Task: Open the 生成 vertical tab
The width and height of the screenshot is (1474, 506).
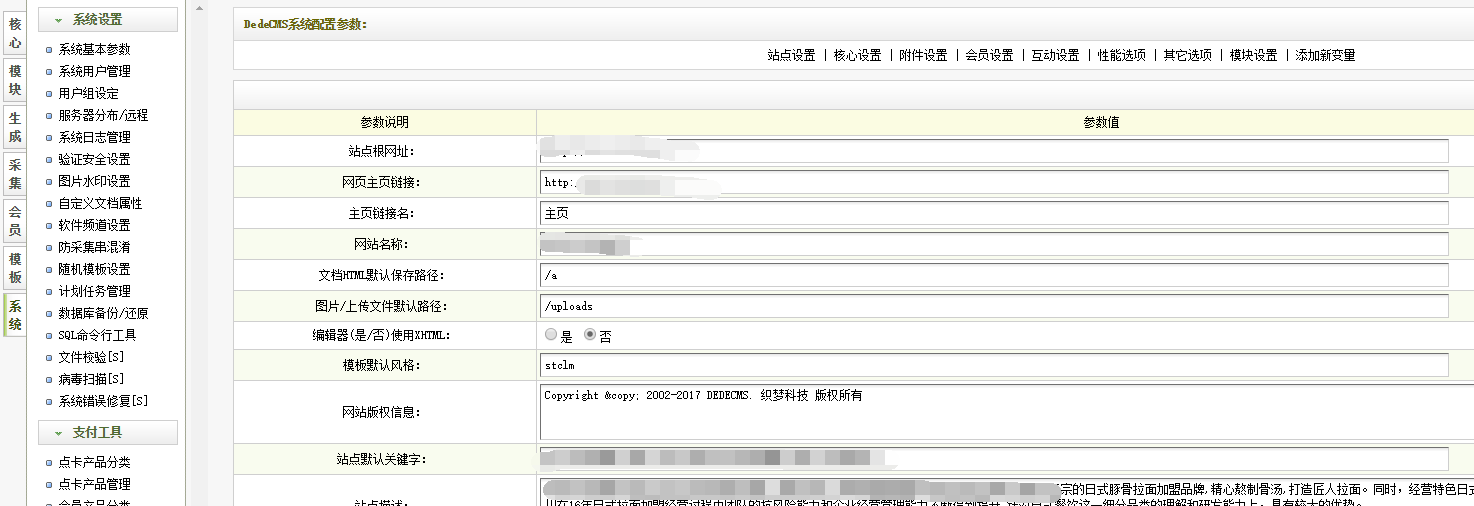Action: pyautogui.click(x=15, y=127)
